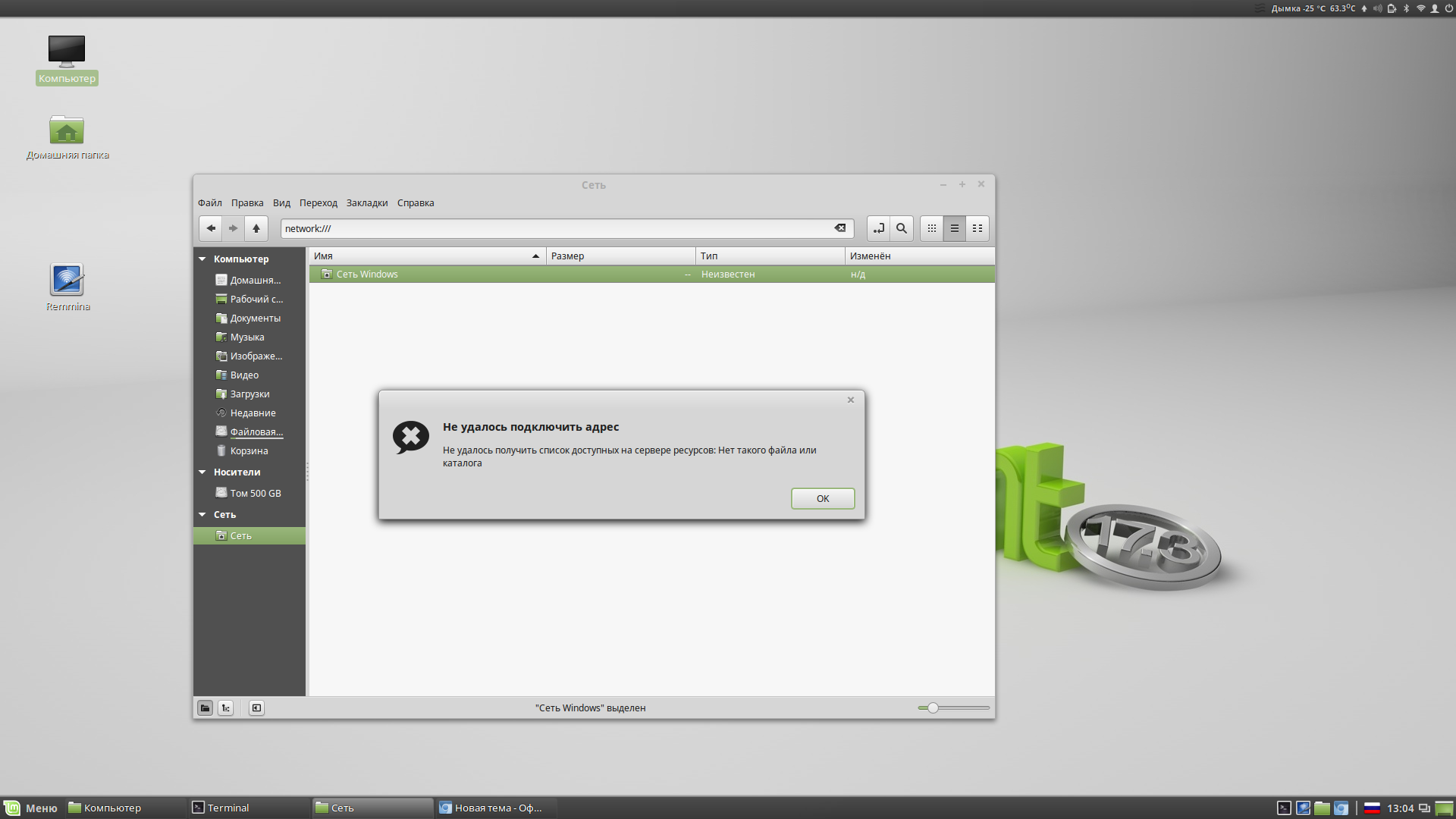Collapse the Сеть sidebar section

(202, 515)
